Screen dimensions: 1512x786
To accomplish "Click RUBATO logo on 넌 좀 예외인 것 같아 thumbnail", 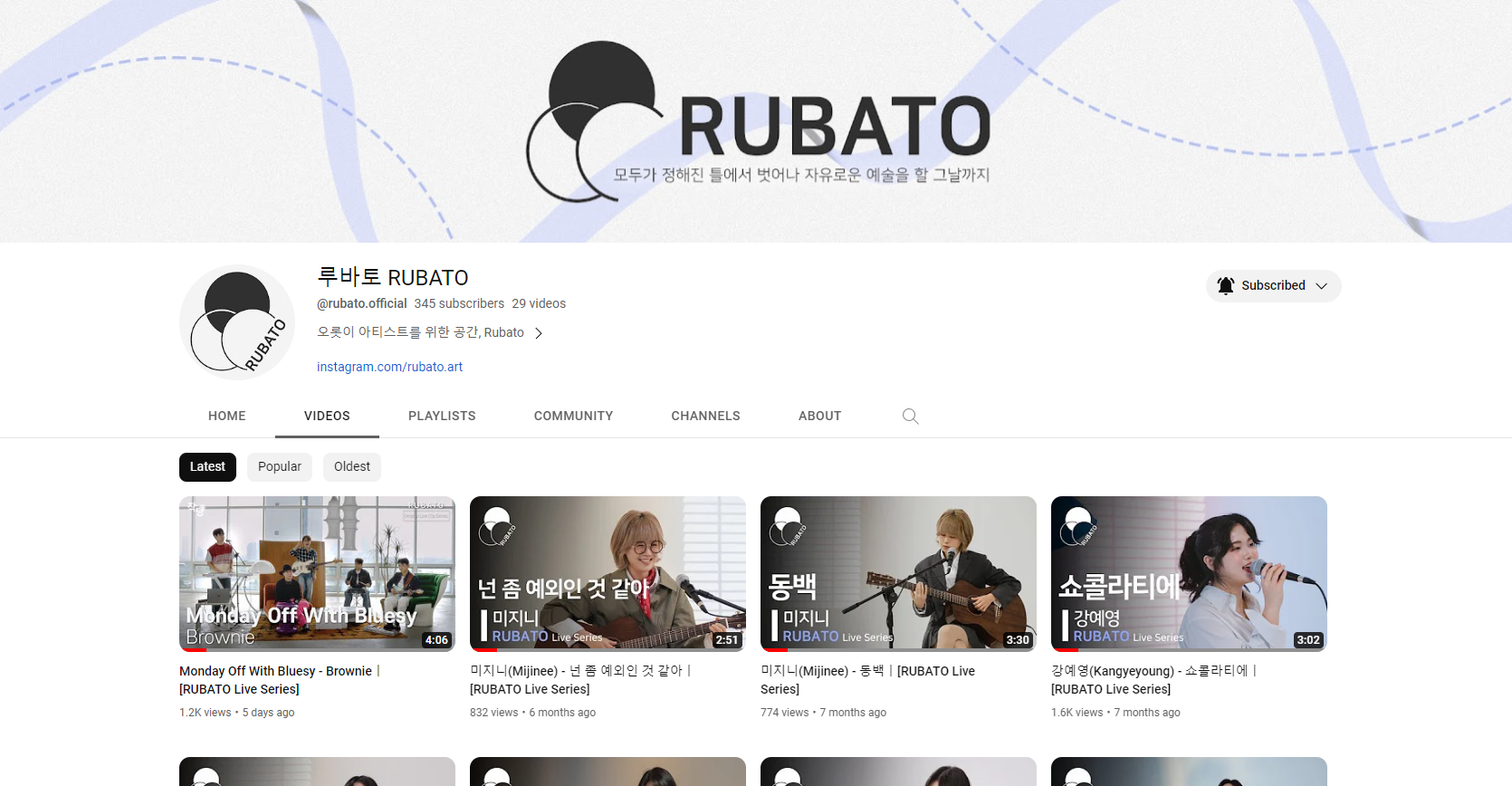I will (496, 527).
